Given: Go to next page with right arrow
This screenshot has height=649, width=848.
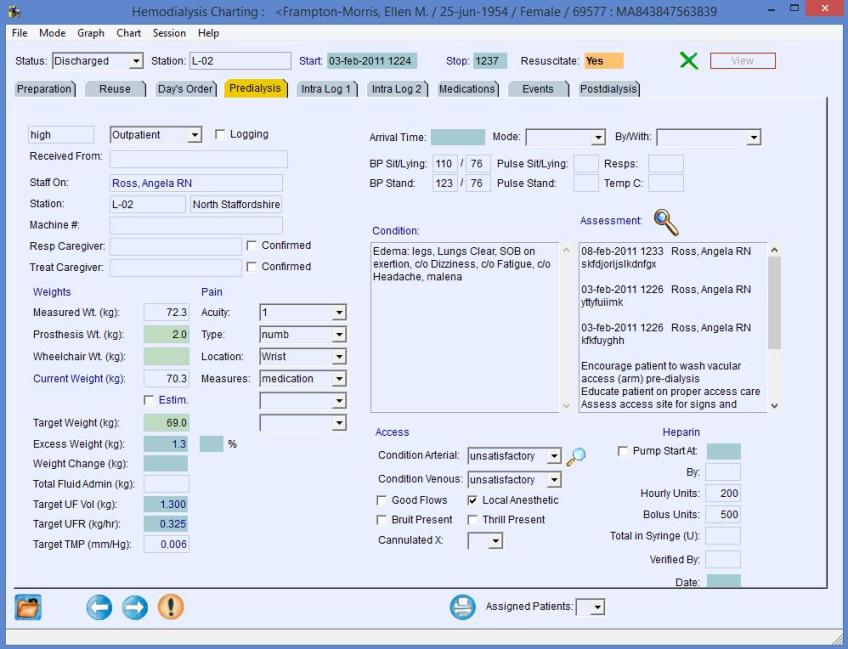Looking at the screenshot, I should pos(135,607).
